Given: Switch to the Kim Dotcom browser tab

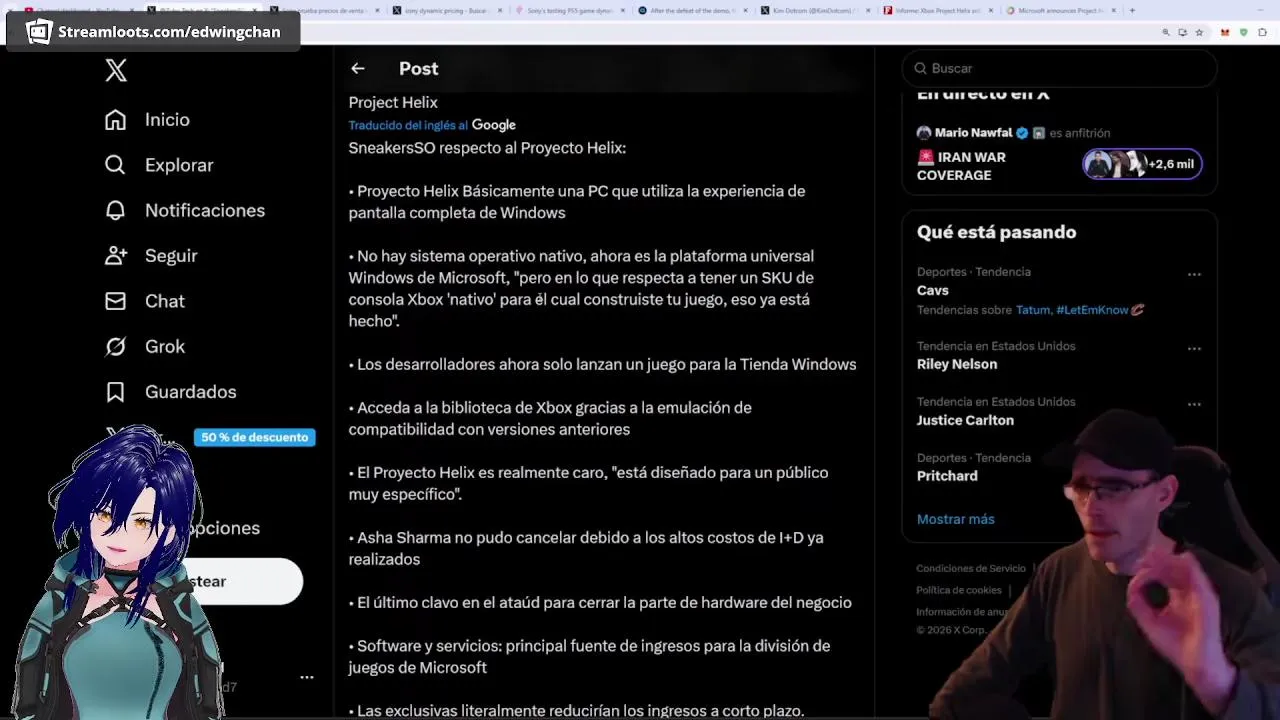Looking at the screenshot, I should (815, 10).
